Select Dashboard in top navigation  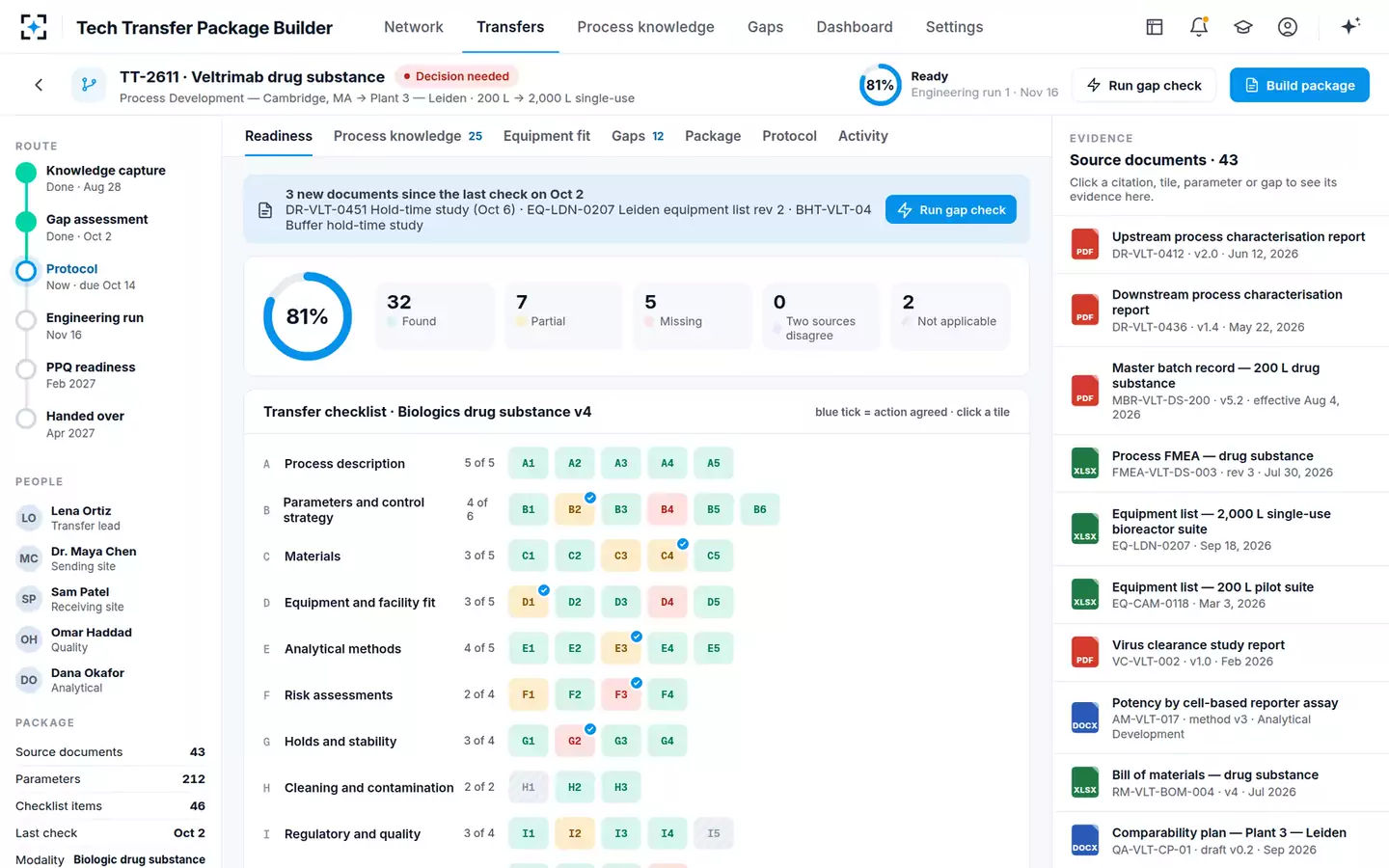pos(855,27)
